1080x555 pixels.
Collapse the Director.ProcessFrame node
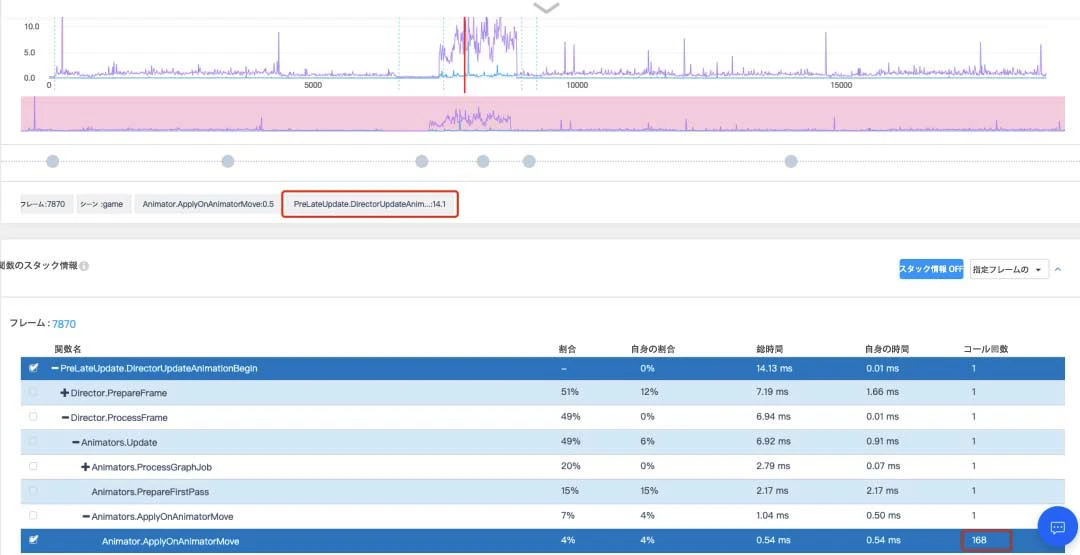65,417
